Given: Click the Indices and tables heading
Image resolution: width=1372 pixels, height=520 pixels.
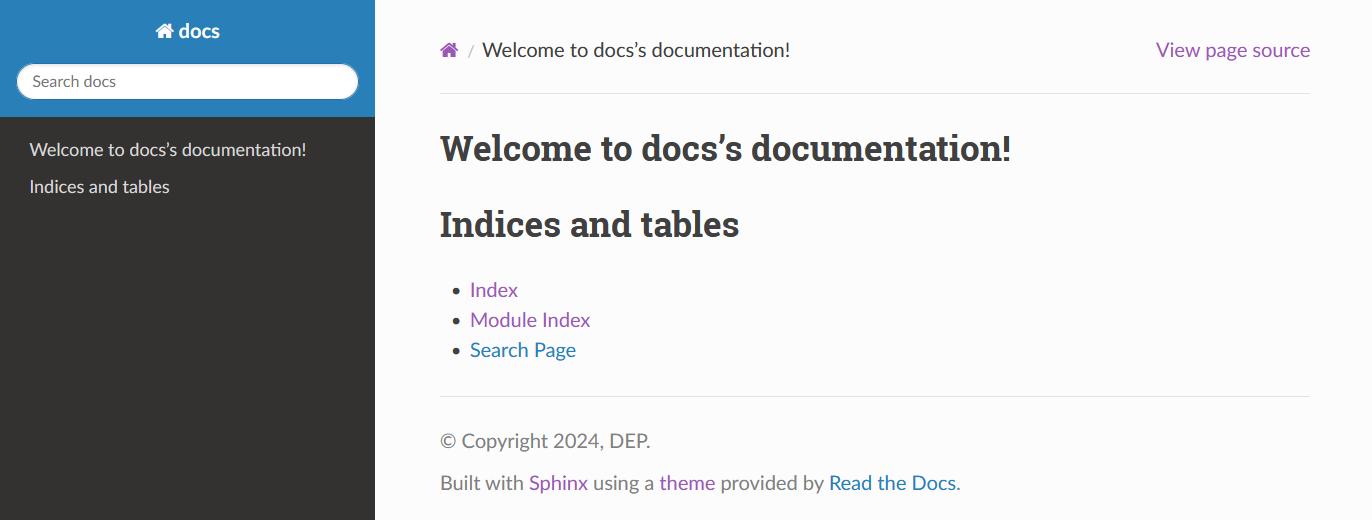Looking at the screenshot, I should [x=589, y=224].
